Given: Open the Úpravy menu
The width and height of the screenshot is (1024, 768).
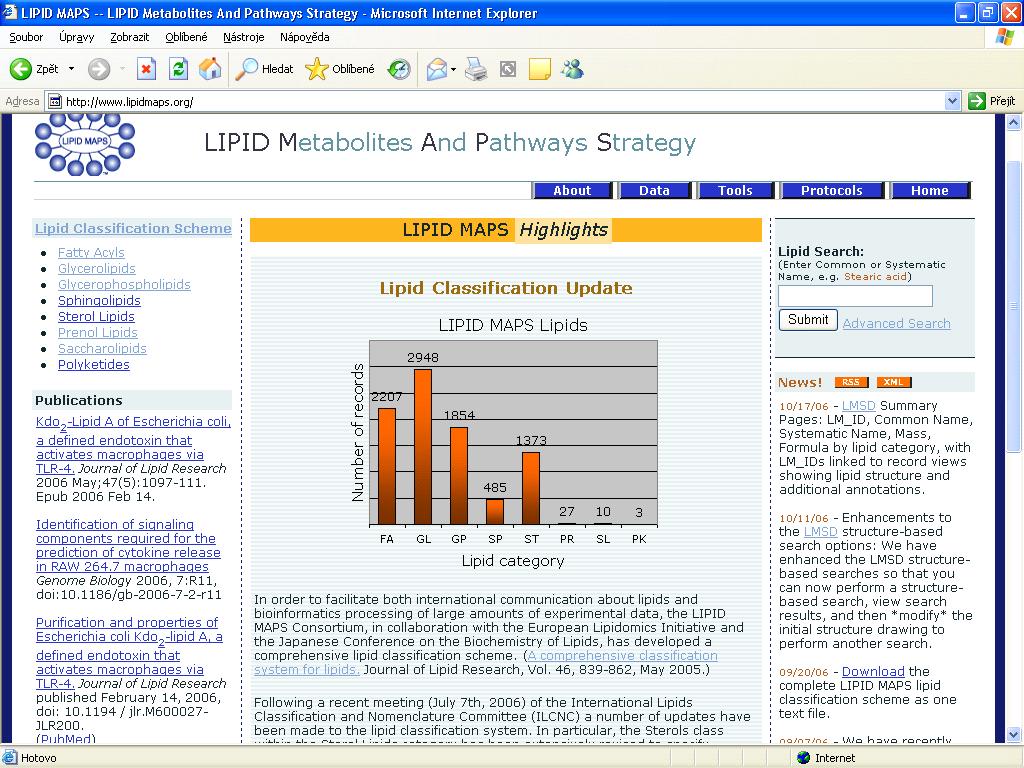Looking at the screenshot, I should [76, 37].
